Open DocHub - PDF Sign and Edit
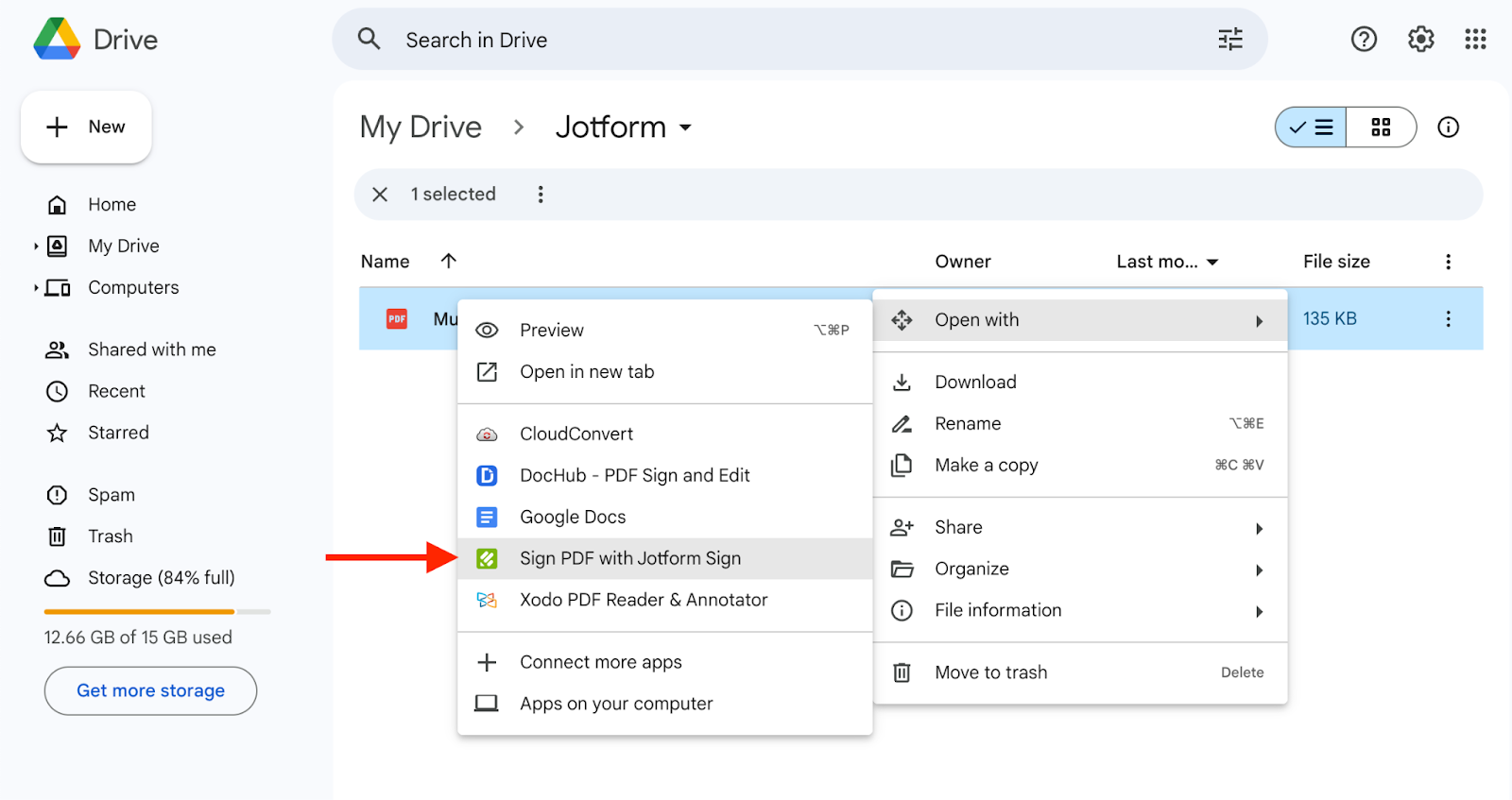Viewport: 1512px width, 800px height. pos(634,476)
